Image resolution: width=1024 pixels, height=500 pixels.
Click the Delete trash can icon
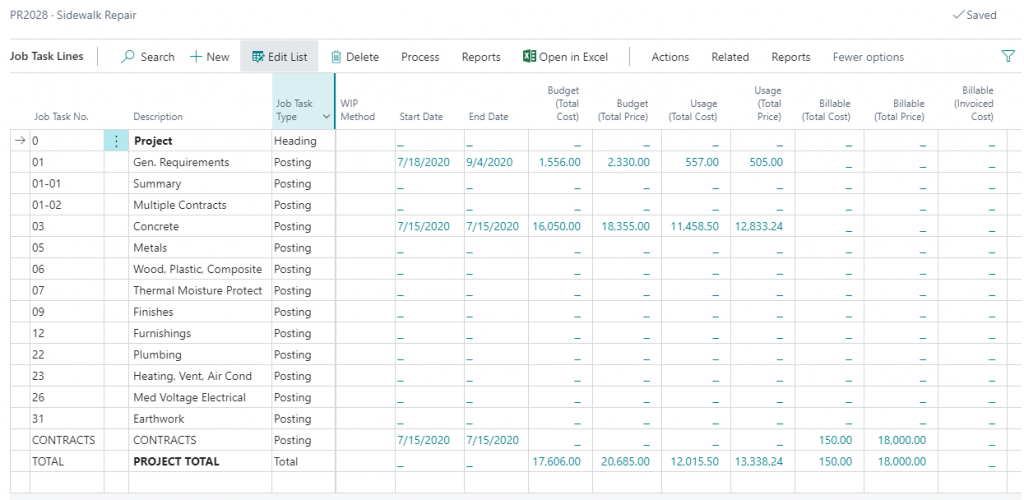point(336,57)
